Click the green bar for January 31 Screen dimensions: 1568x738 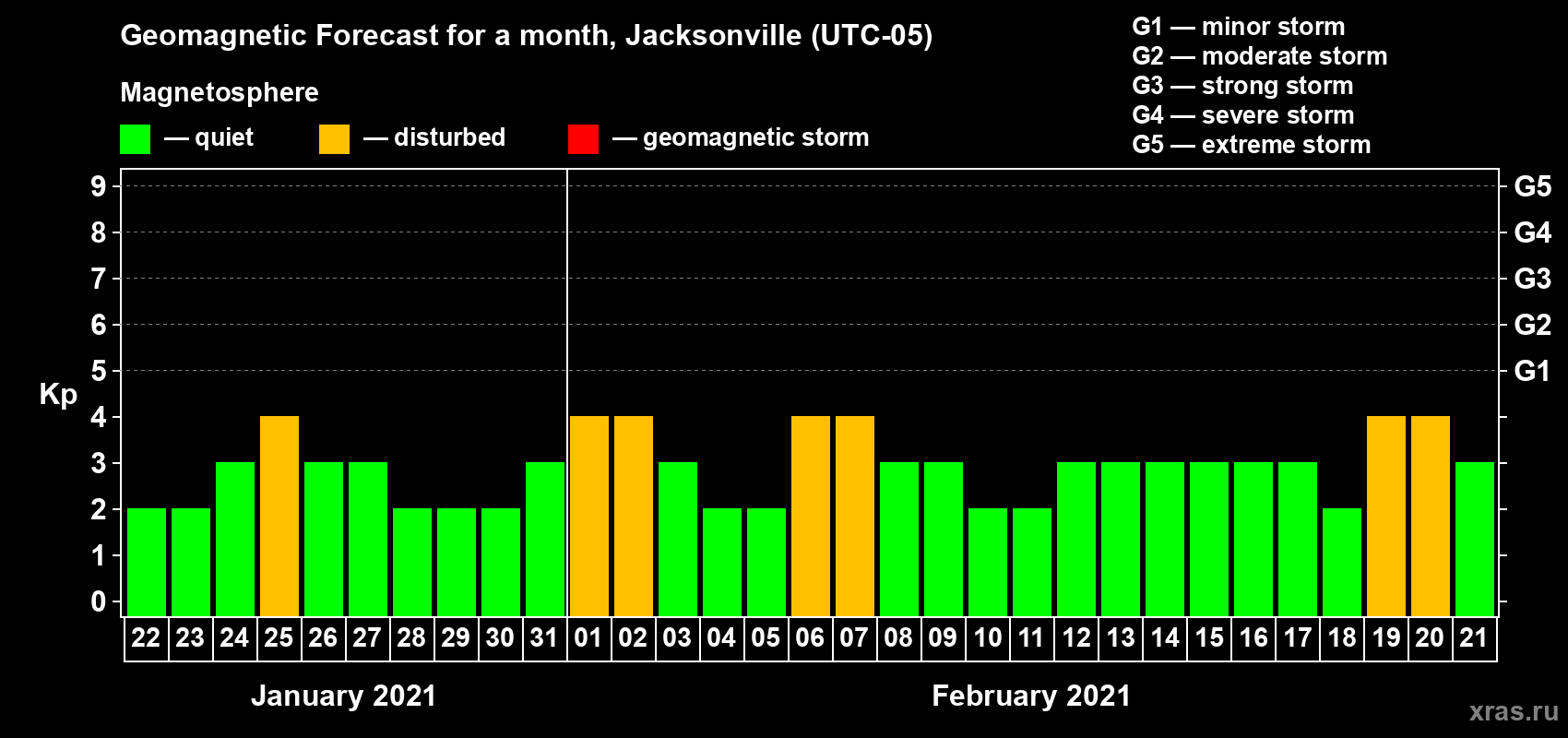click(545, 539)
